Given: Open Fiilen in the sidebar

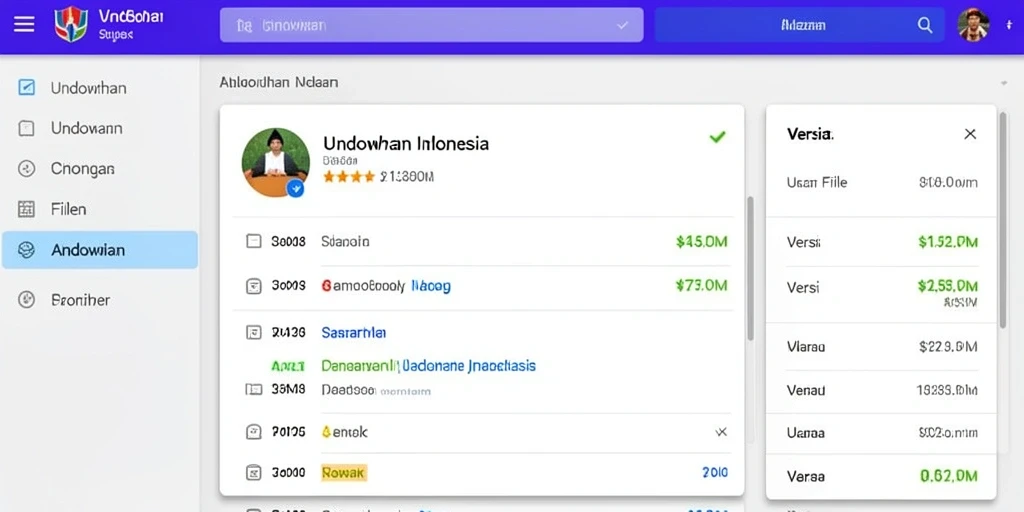Looking at the screenshot, I should click(x=99, y=209).
